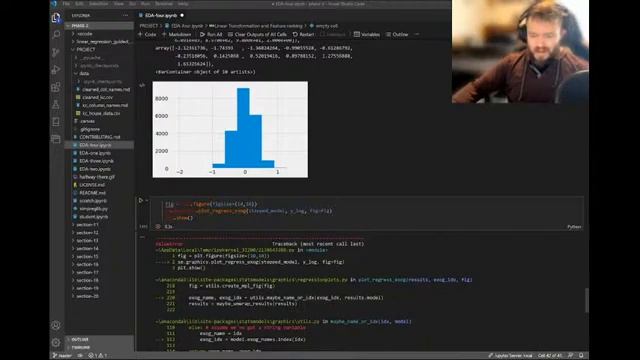The width and height of the screenshot is (640, 360).
Task: Open the View menu
Action: pyautogui.click(x=118, y=4)
